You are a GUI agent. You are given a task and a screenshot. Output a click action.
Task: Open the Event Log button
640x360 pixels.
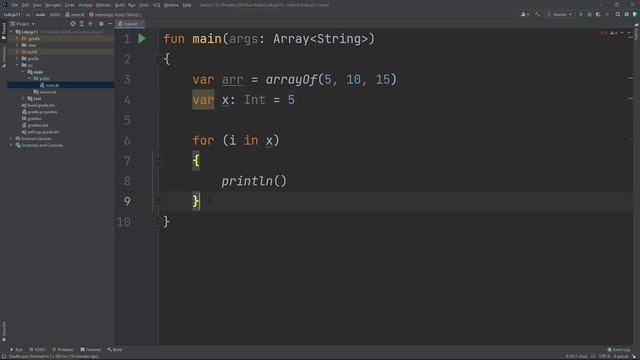point(619,349)
